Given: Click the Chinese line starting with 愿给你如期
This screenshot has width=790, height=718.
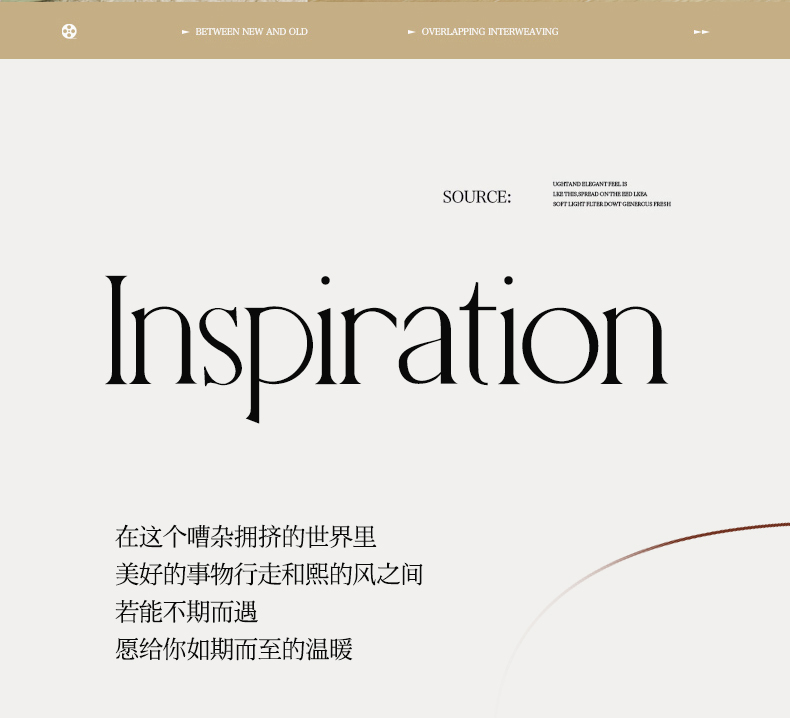Looking at the screenshot, I should click(234, 650).
